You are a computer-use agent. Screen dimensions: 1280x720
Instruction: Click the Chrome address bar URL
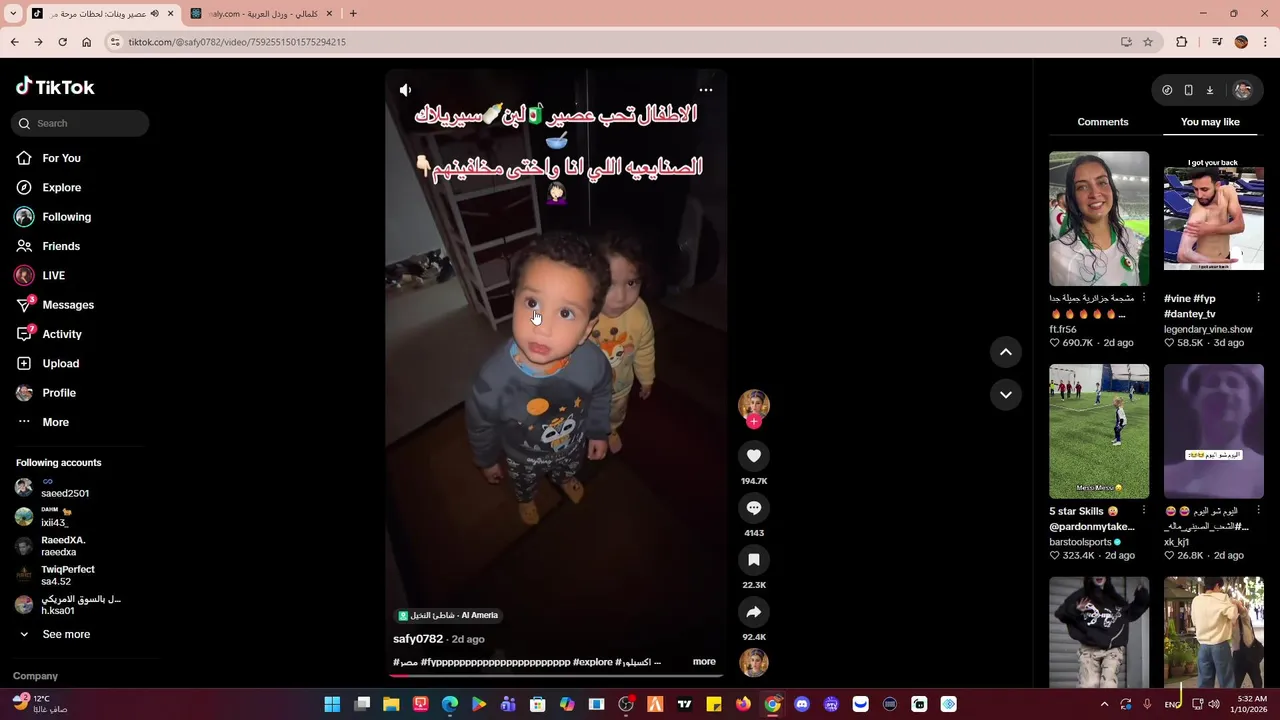pyautogui.click(x=237, y=42)
